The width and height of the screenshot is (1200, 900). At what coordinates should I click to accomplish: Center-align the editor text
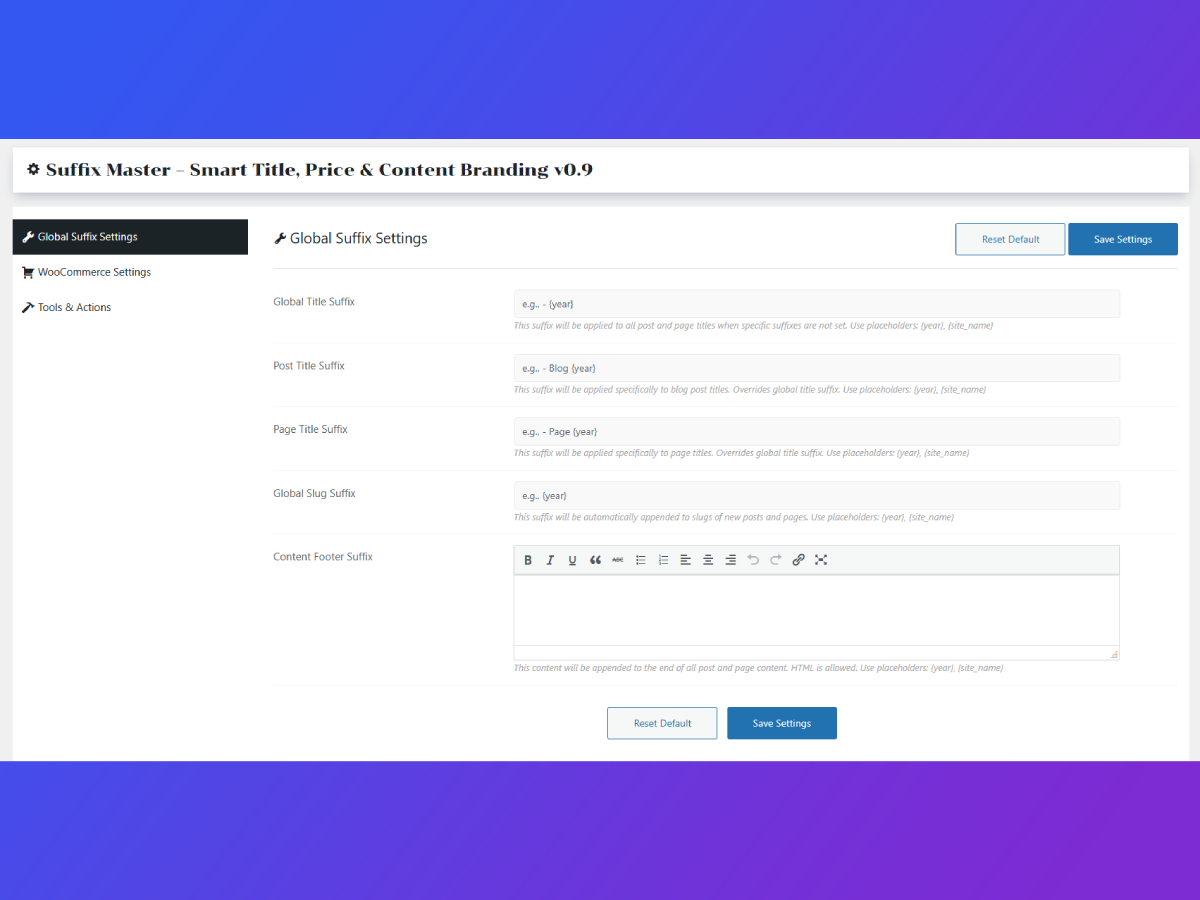708,560
